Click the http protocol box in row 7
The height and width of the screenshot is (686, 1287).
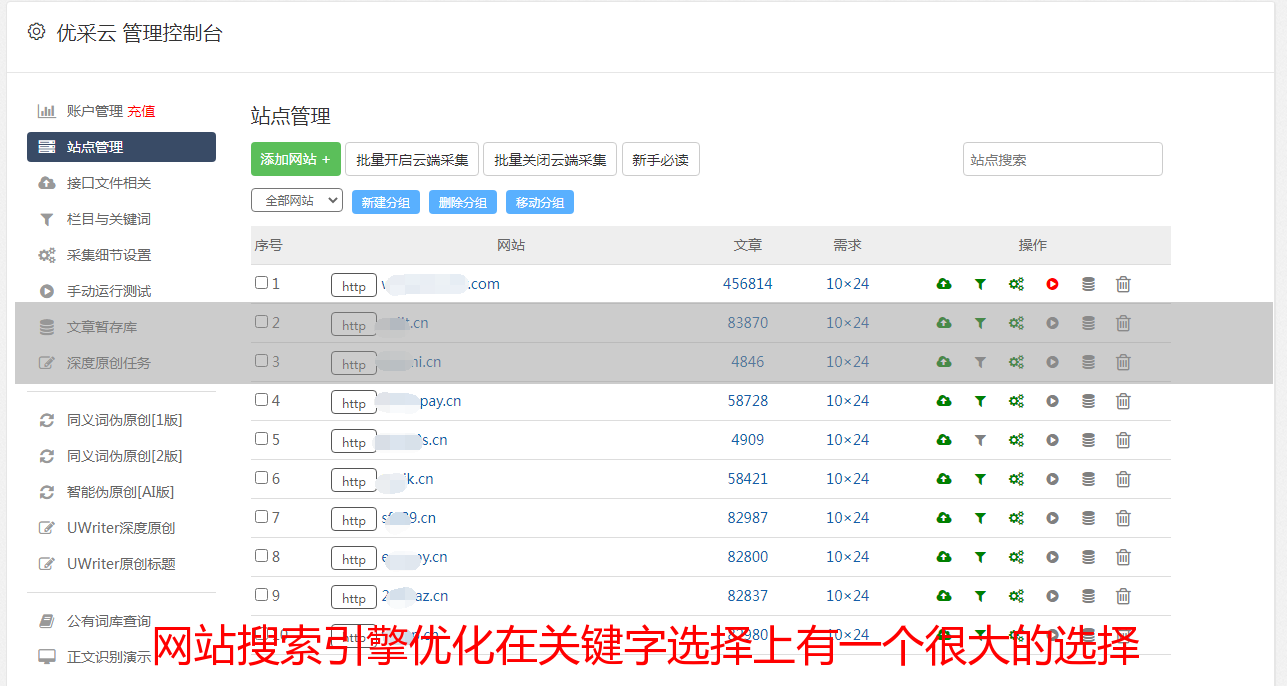click(354, 520)
